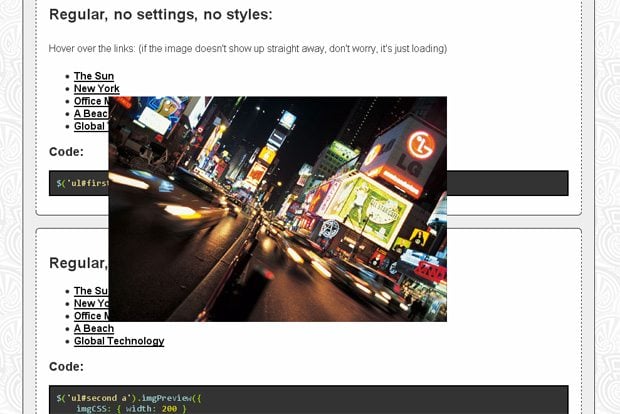The height and width of the screenshot is (414, 620).
Task: Open the New York link in second list
Action: pyautogui.click(x=90, y=303)
